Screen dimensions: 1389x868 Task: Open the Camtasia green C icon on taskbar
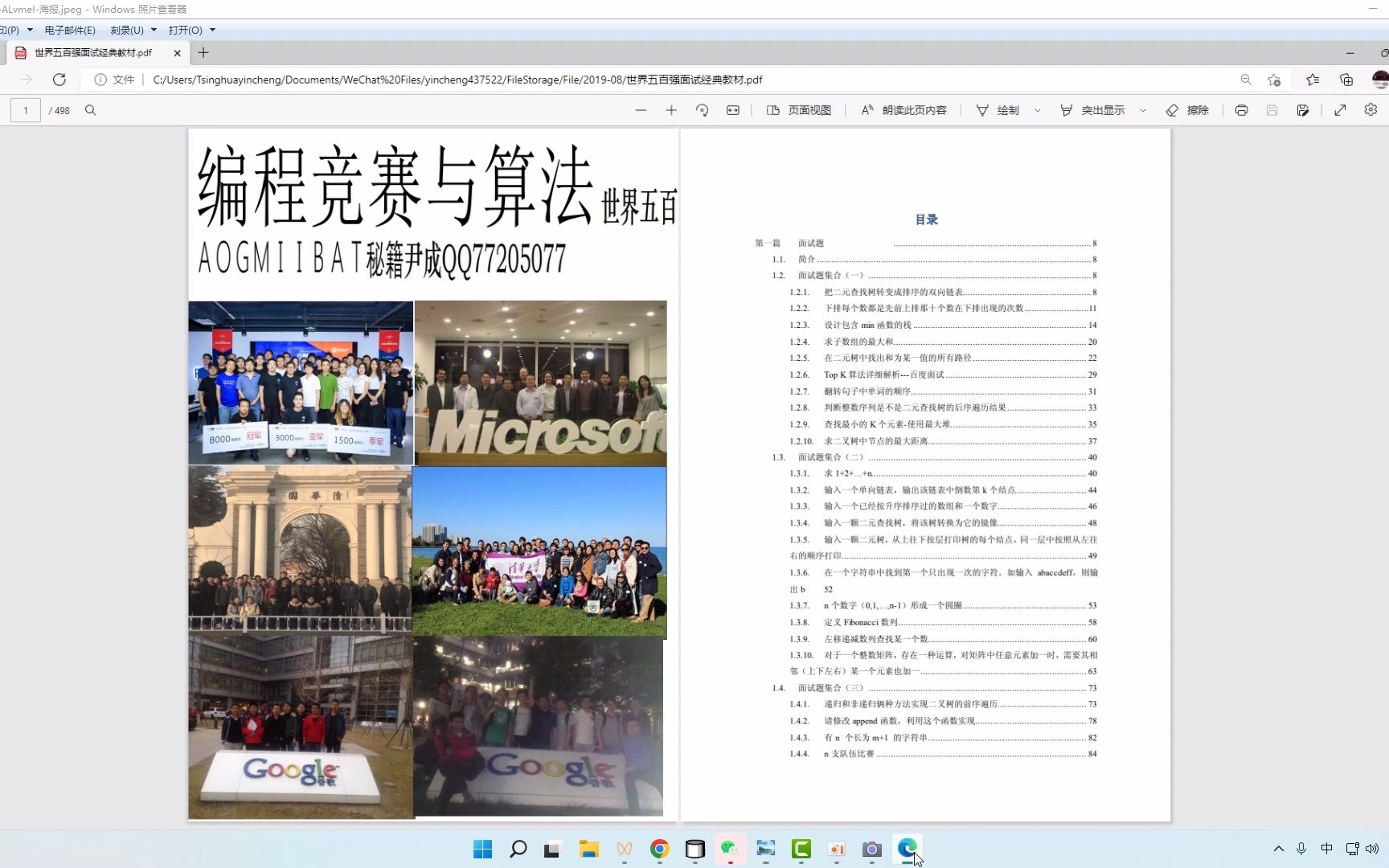click(801, 849)
